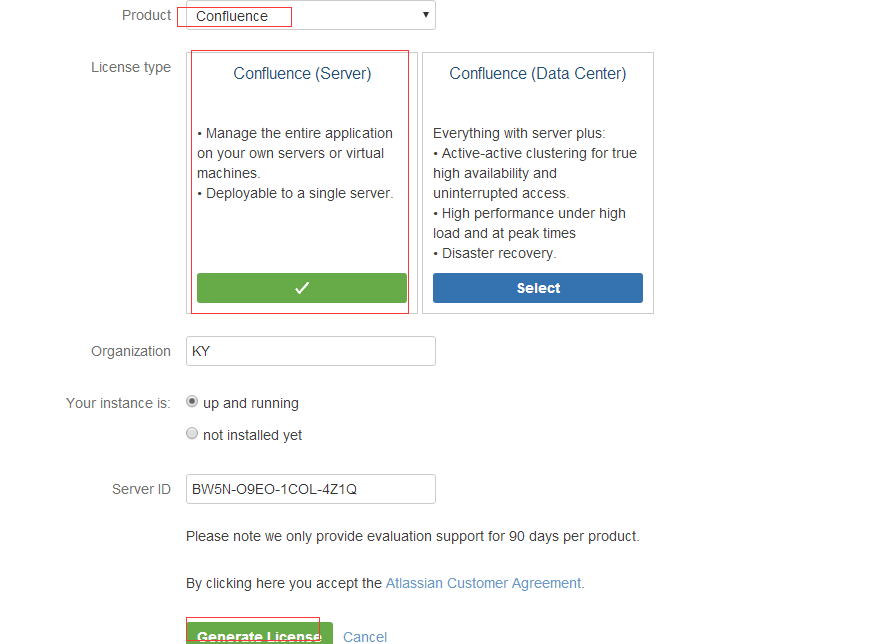872x644 pixels.
Task: Click the green checkmark under Confluence (Server)
Action: [x=302, y=288]
